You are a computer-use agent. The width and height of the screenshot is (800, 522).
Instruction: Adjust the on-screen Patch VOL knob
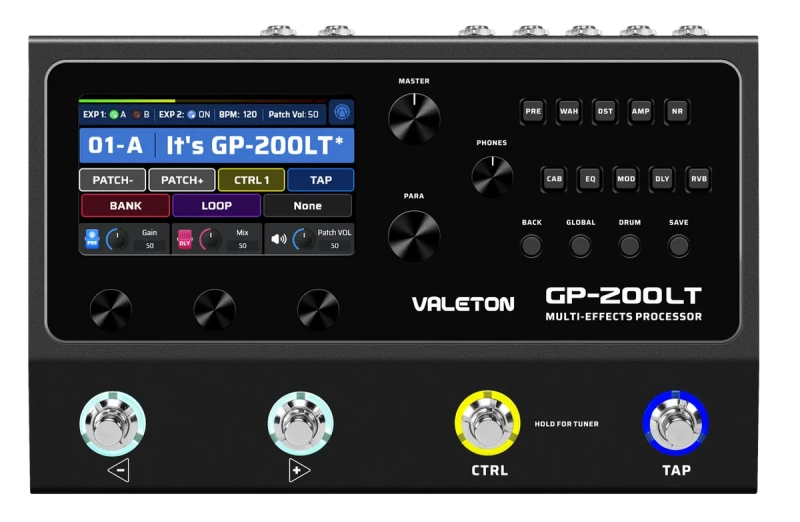304,239
